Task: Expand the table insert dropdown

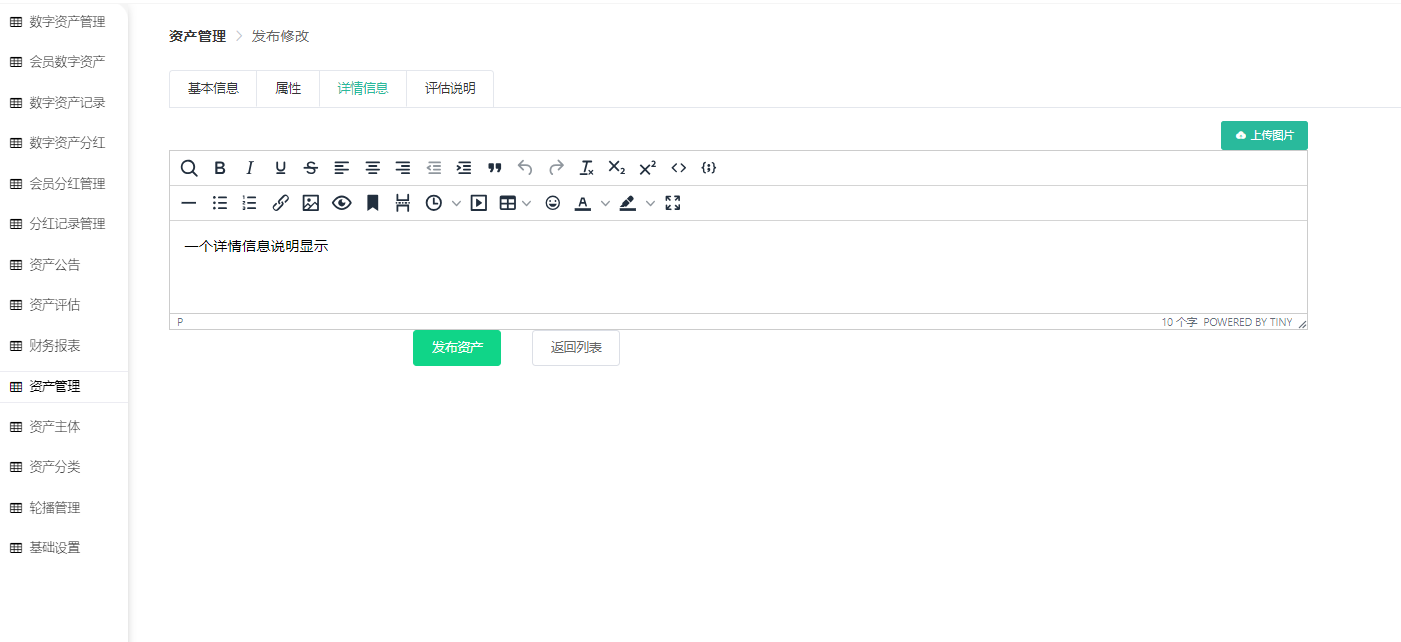Action: (527, 203)
